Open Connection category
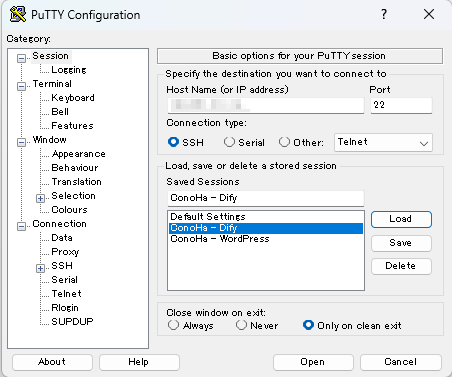The width and height of the screenshot is (452, 377). click(x=59, y=224)
